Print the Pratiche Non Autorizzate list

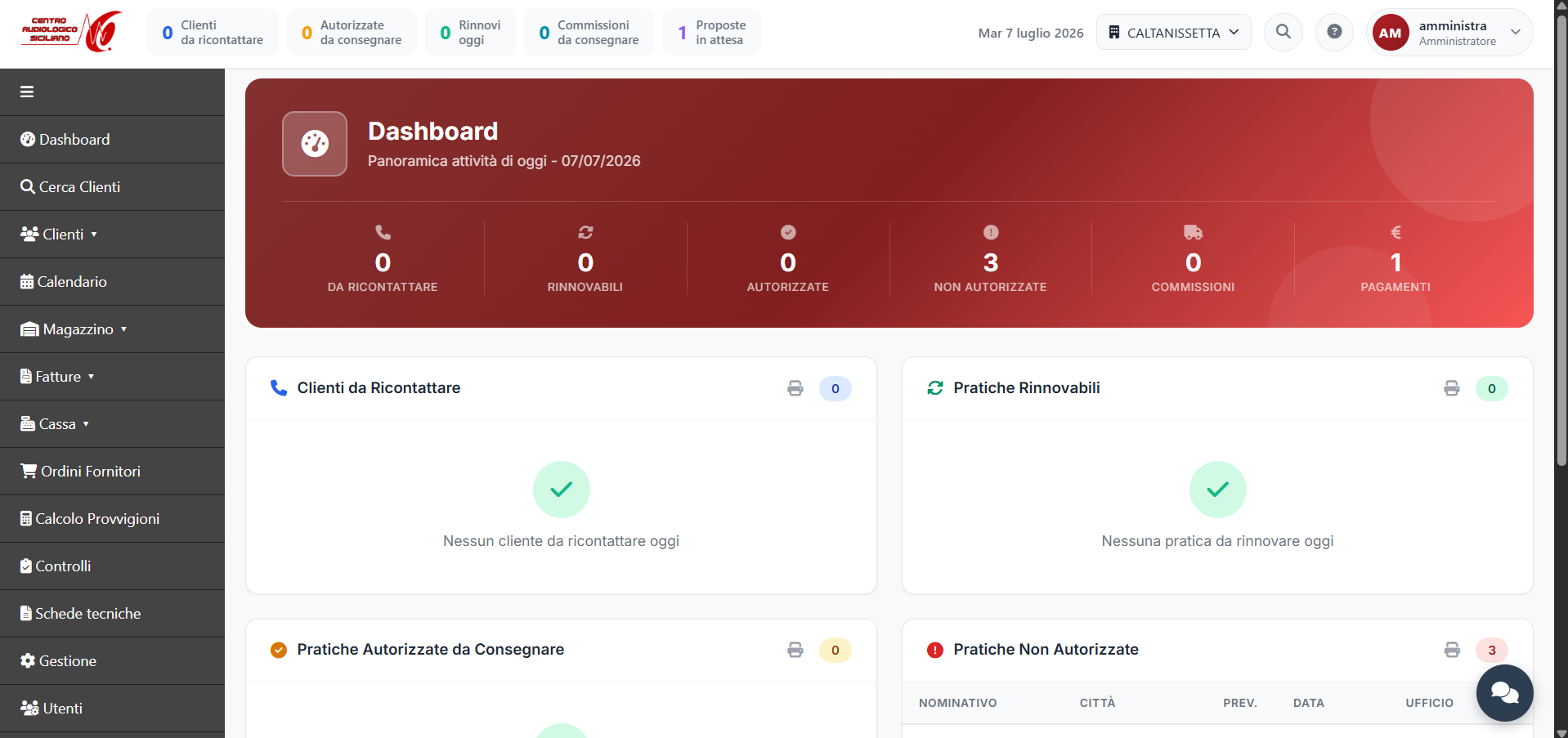tap(1452, 650)
